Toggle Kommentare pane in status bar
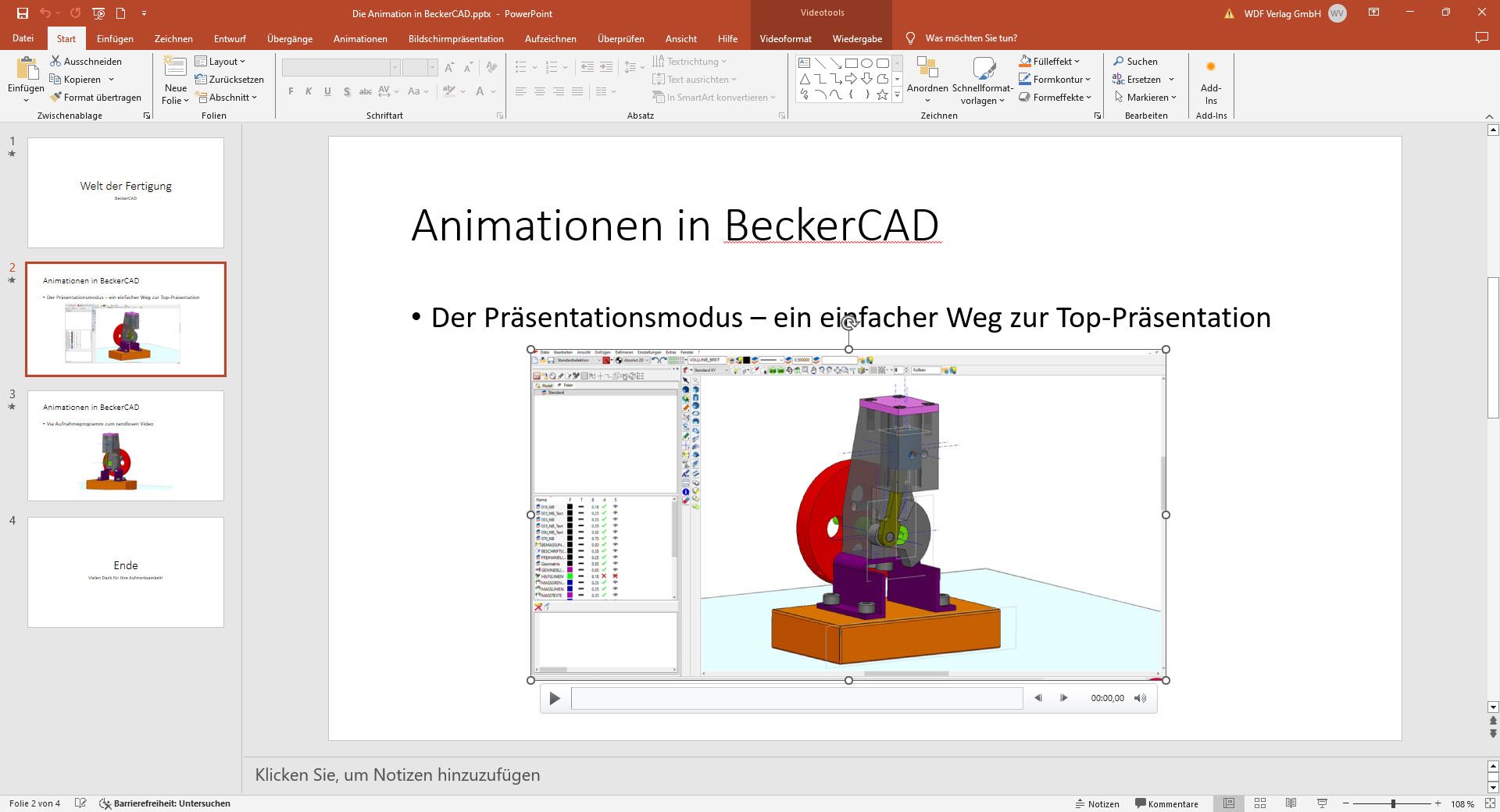Screen dimensions: 1500x812 click(1166, 803)
